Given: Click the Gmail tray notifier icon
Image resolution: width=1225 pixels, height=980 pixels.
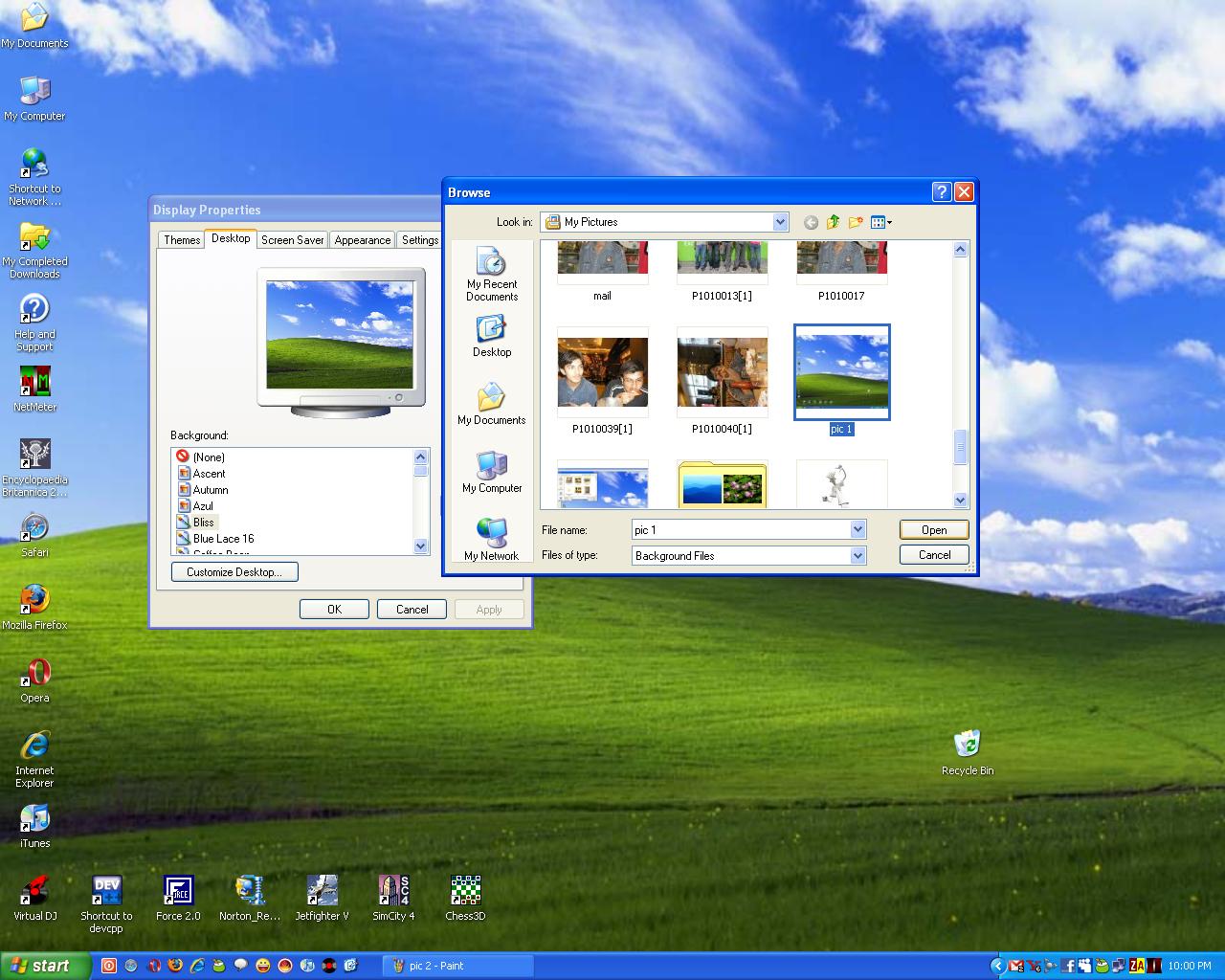Looking at the screenshot, I should pos(1016,966).
